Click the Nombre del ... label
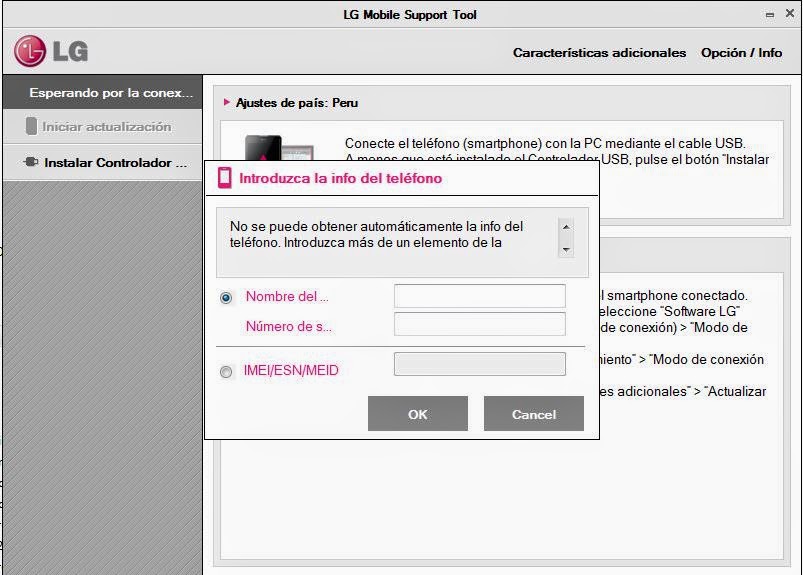 click(287, 296)
